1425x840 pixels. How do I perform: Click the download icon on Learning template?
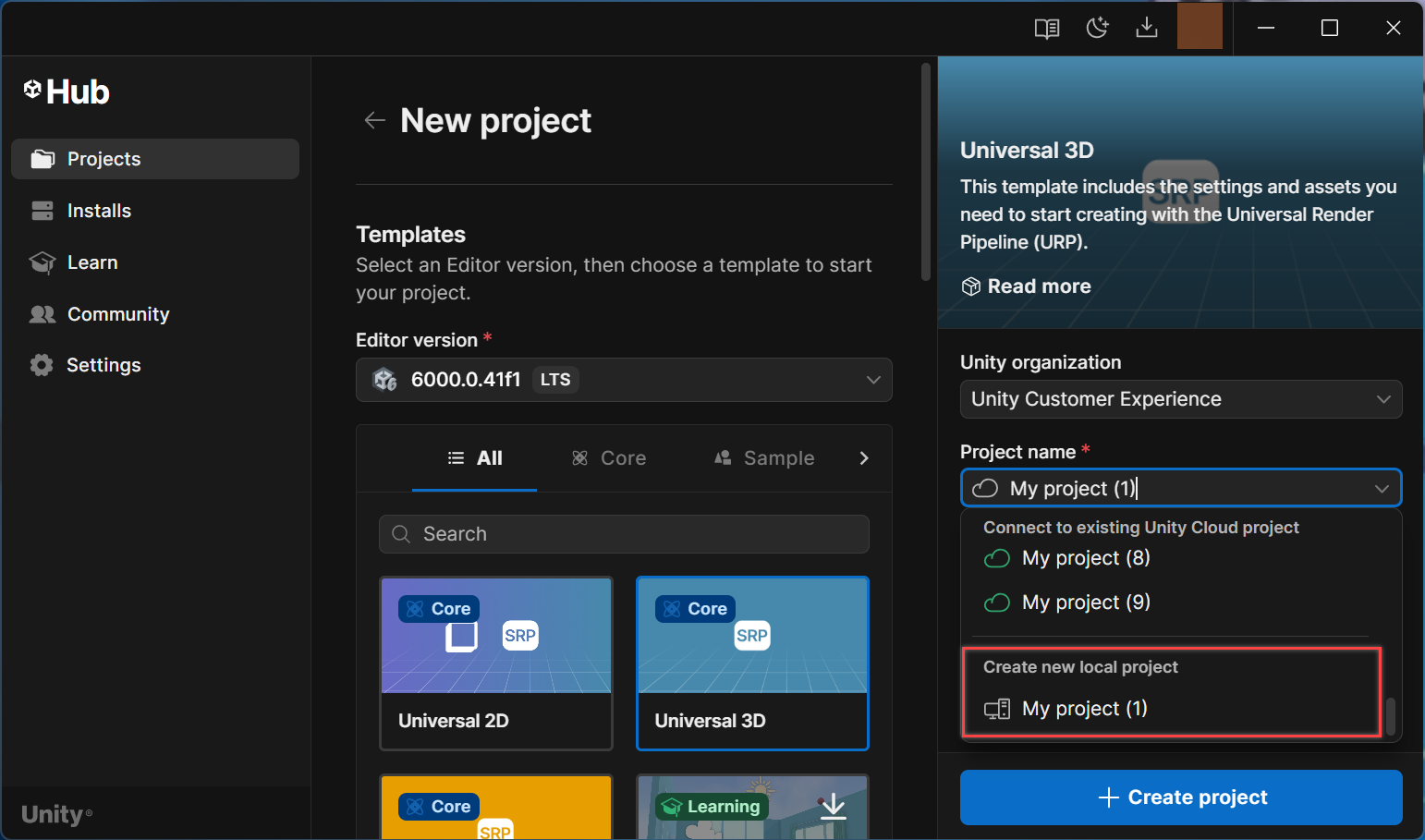[833, 806]
